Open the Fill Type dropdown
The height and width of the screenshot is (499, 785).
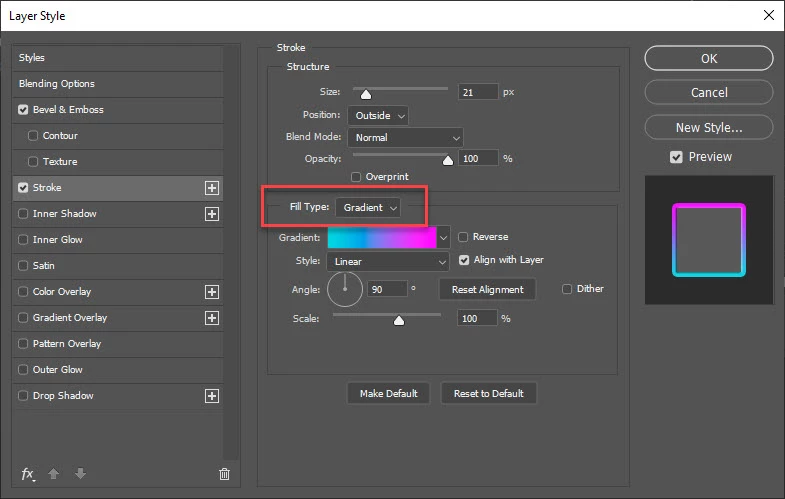click(x=368, y=208)
